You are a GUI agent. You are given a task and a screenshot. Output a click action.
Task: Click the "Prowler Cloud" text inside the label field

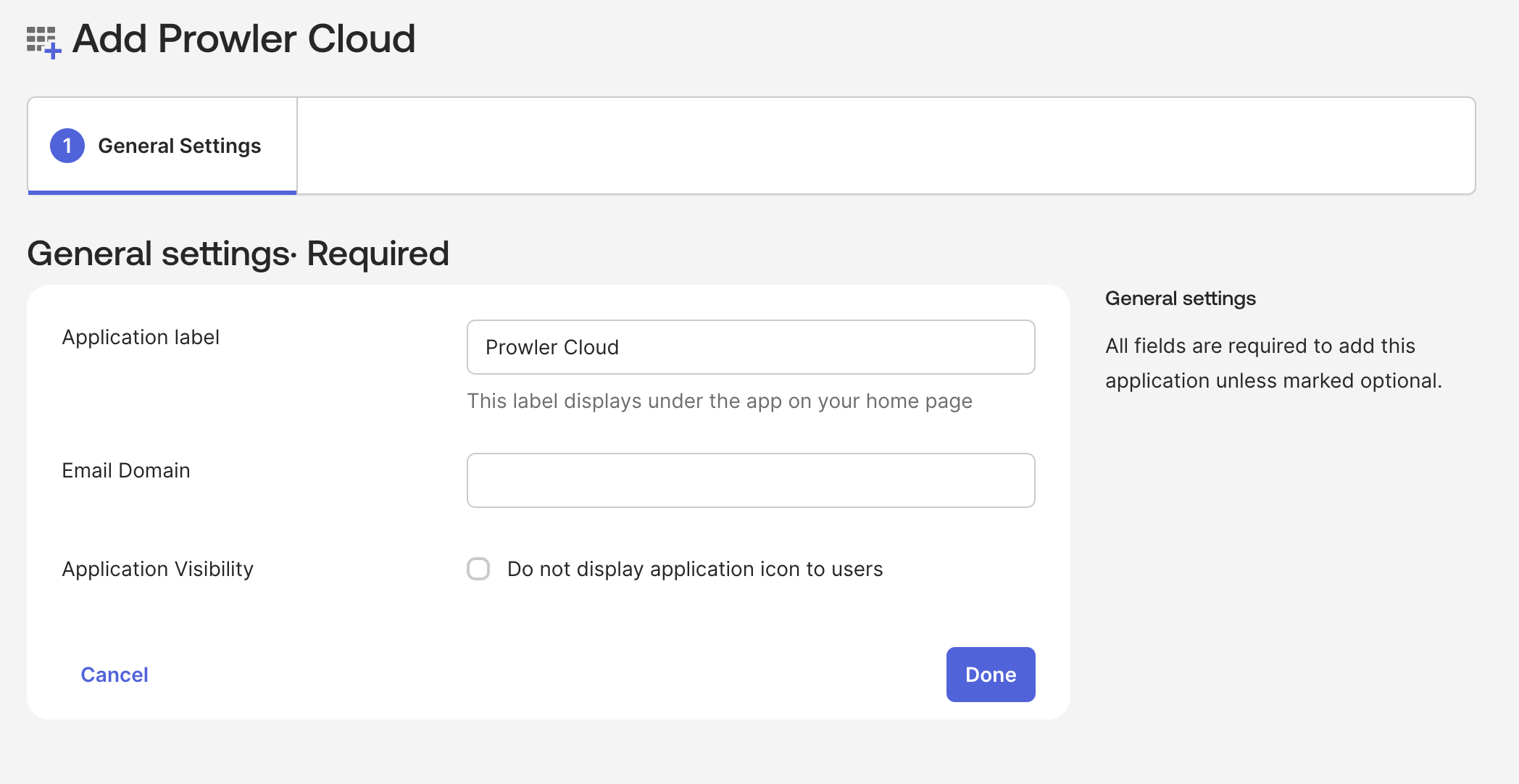point(552,347)
